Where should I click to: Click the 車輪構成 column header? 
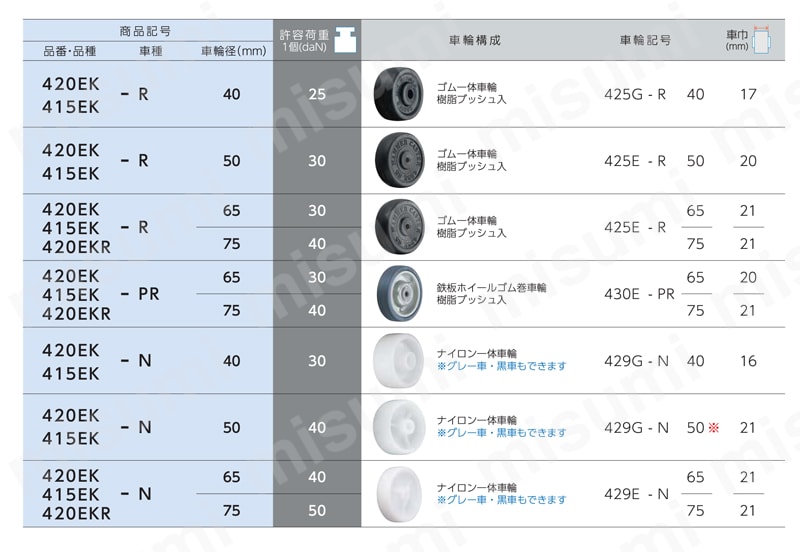475,40
